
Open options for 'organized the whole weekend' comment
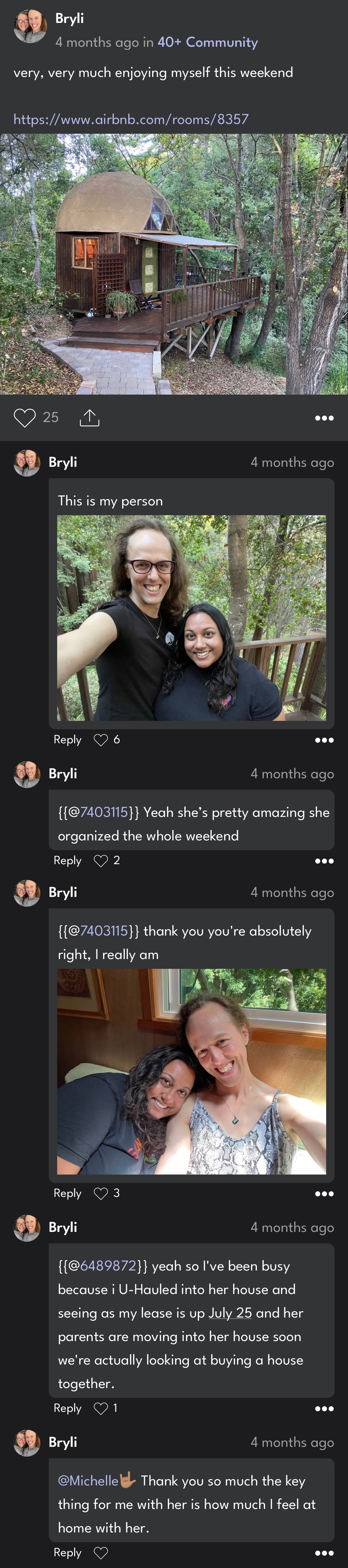tap(324, 861)
